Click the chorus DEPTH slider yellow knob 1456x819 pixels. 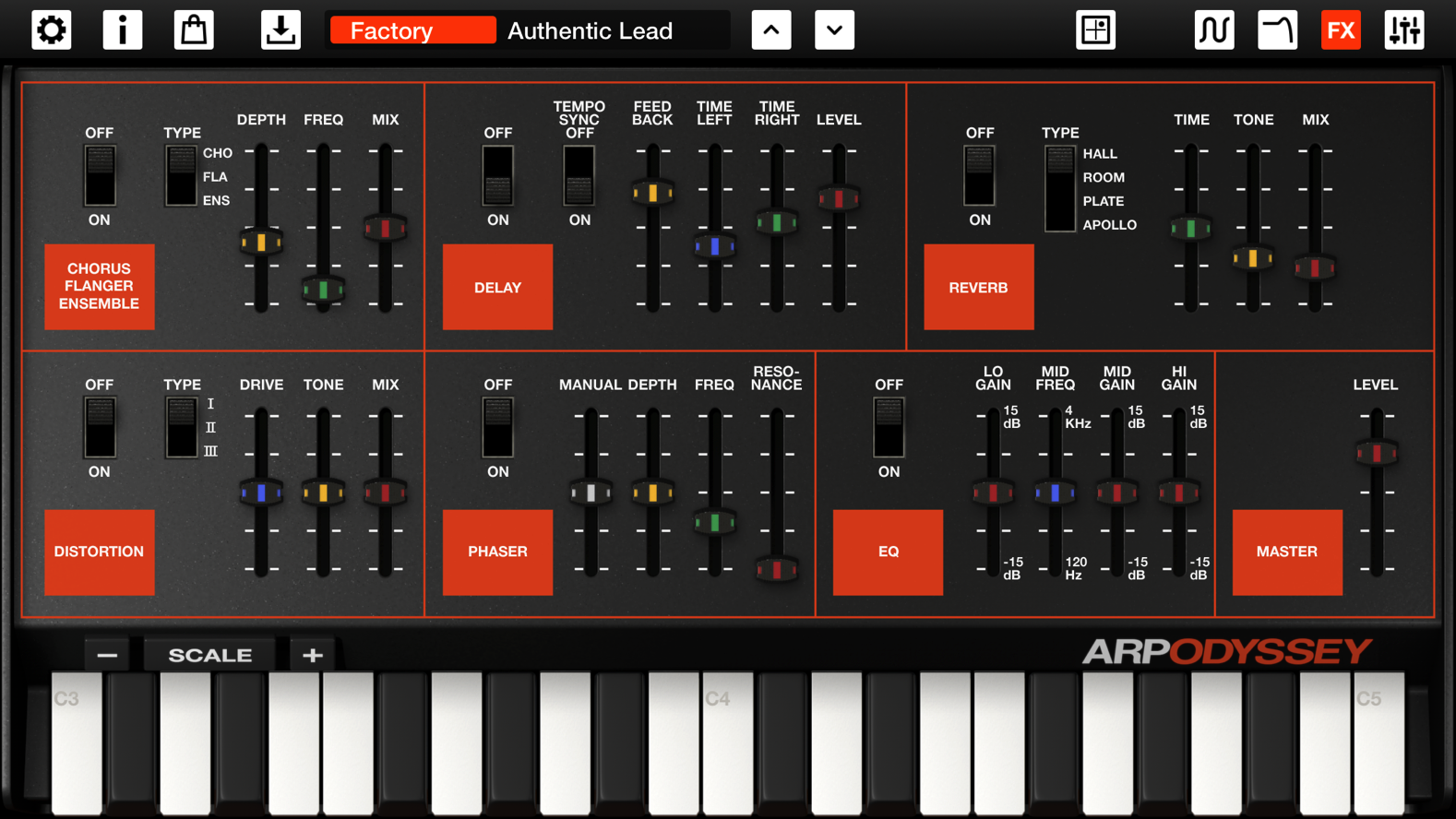tap(261, 243)
